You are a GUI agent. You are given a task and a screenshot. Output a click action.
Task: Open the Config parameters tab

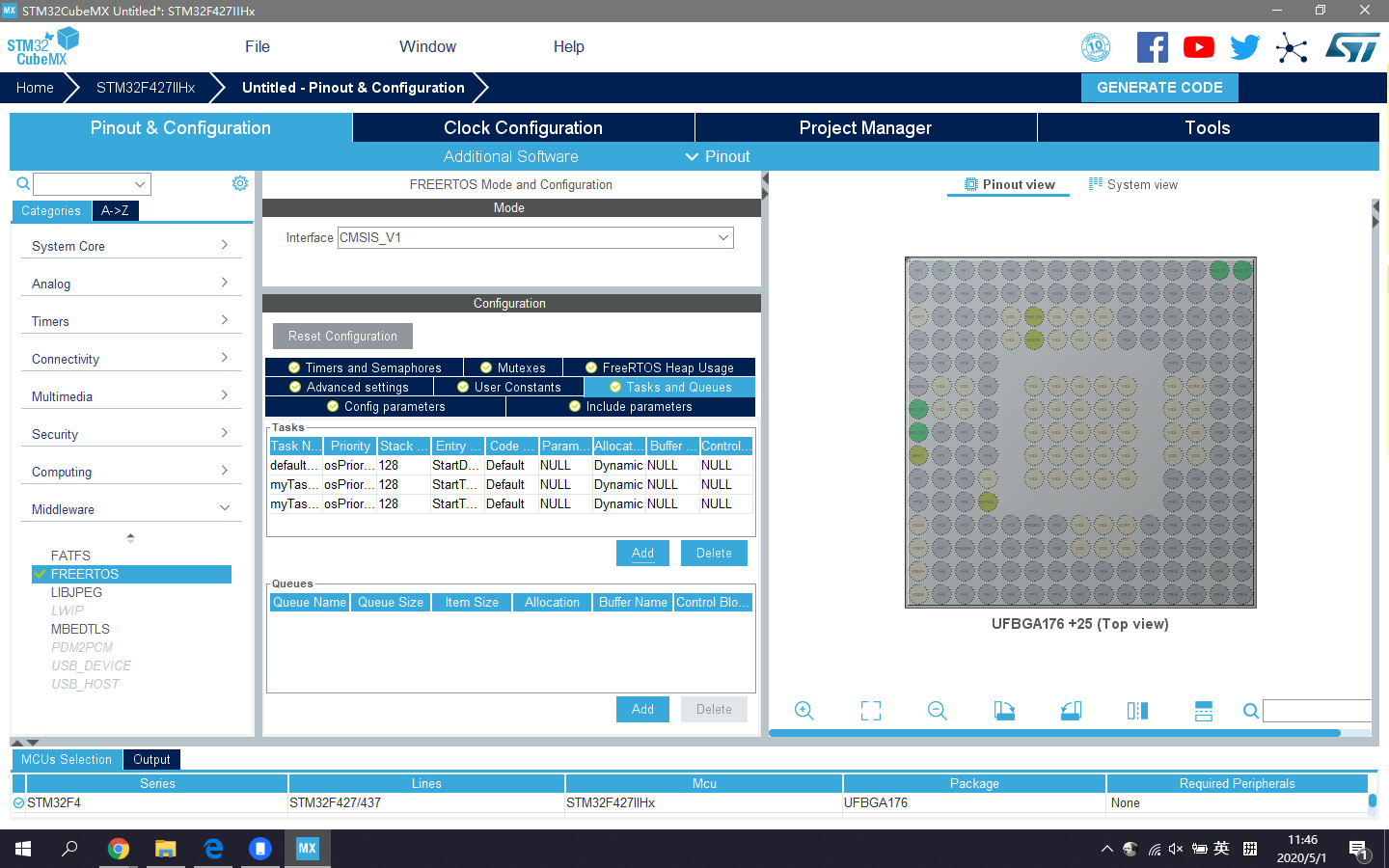[386, 406]
